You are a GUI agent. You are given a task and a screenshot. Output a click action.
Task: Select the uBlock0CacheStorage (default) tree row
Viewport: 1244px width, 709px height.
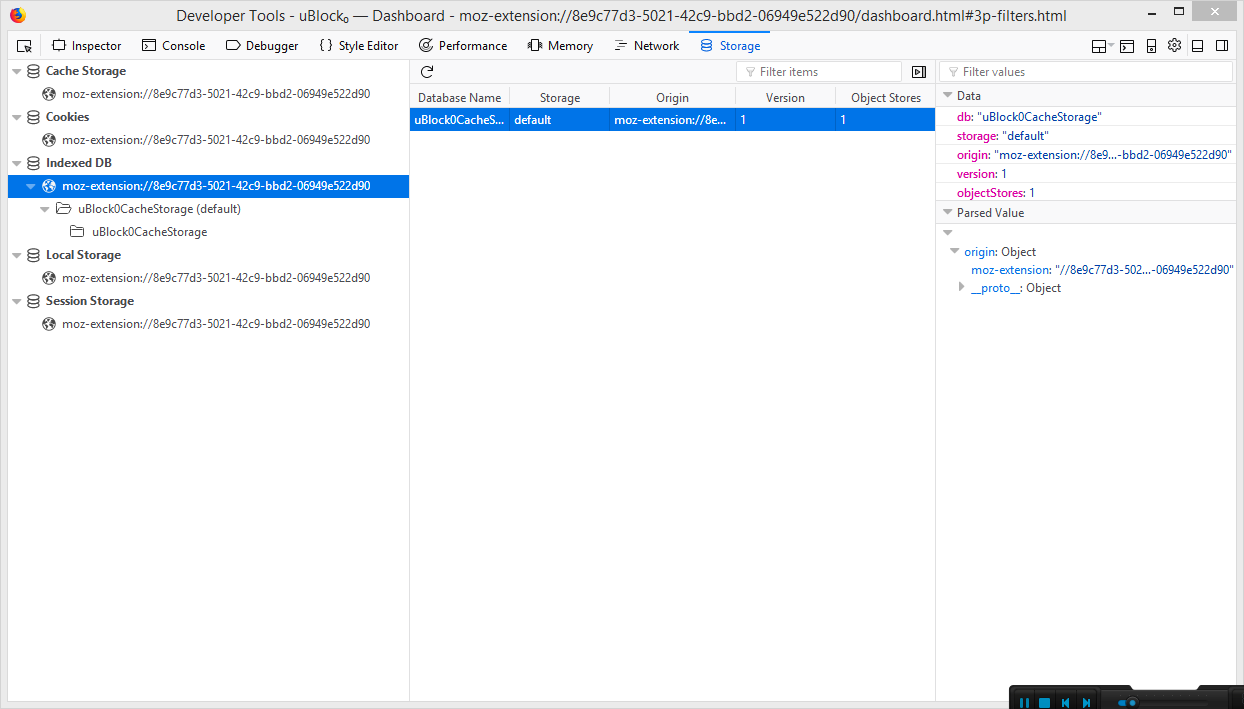tap(208, 209)
